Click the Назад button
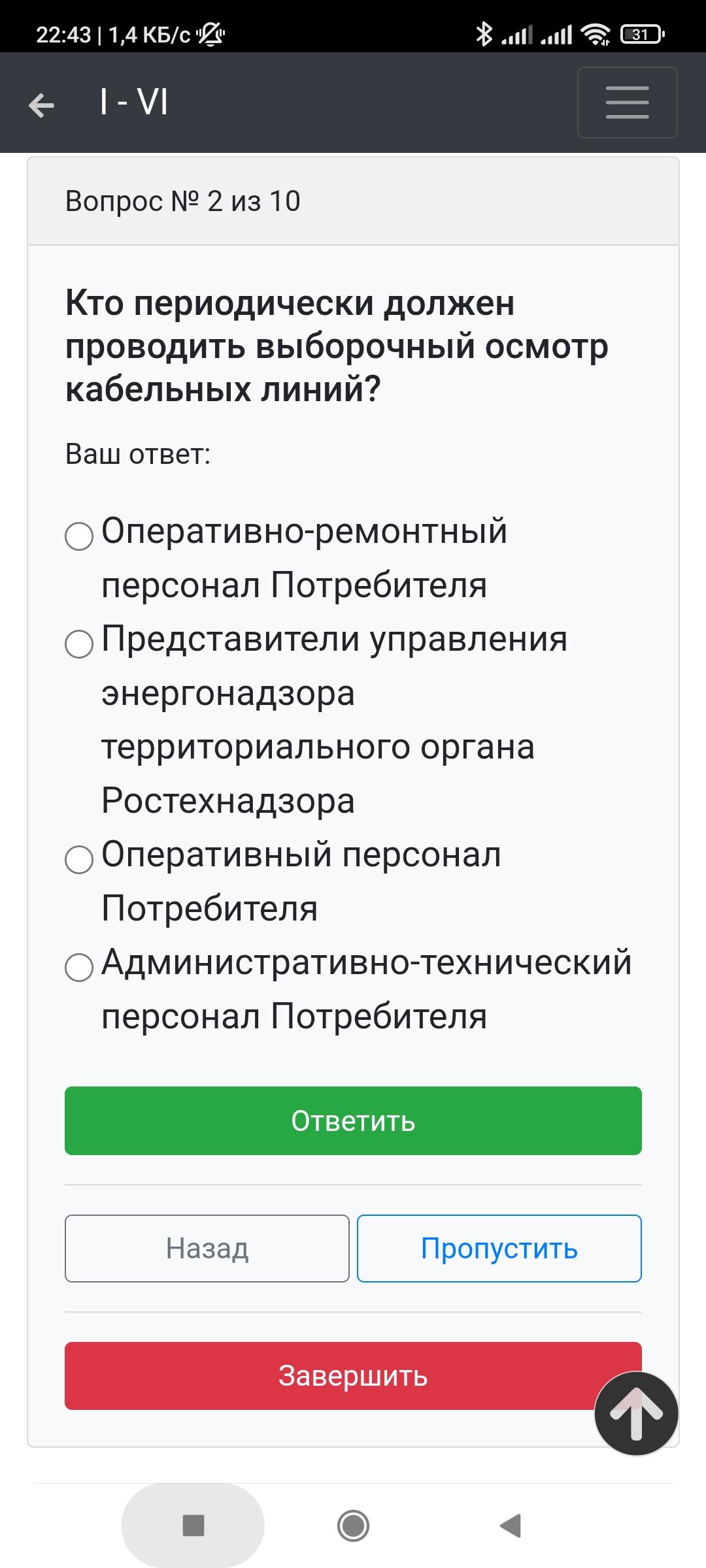706x1568 pixels. 207,1249
